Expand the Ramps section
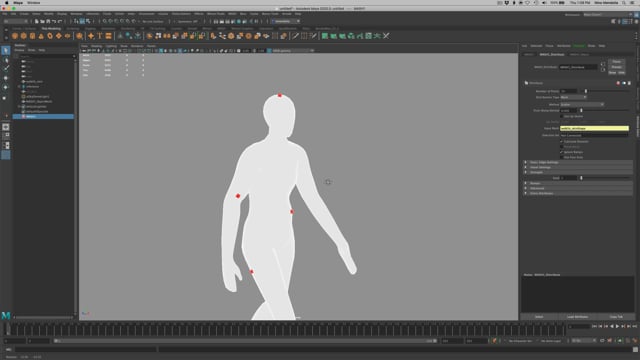Viewport: 640px width, 360px height. (578, 183)
